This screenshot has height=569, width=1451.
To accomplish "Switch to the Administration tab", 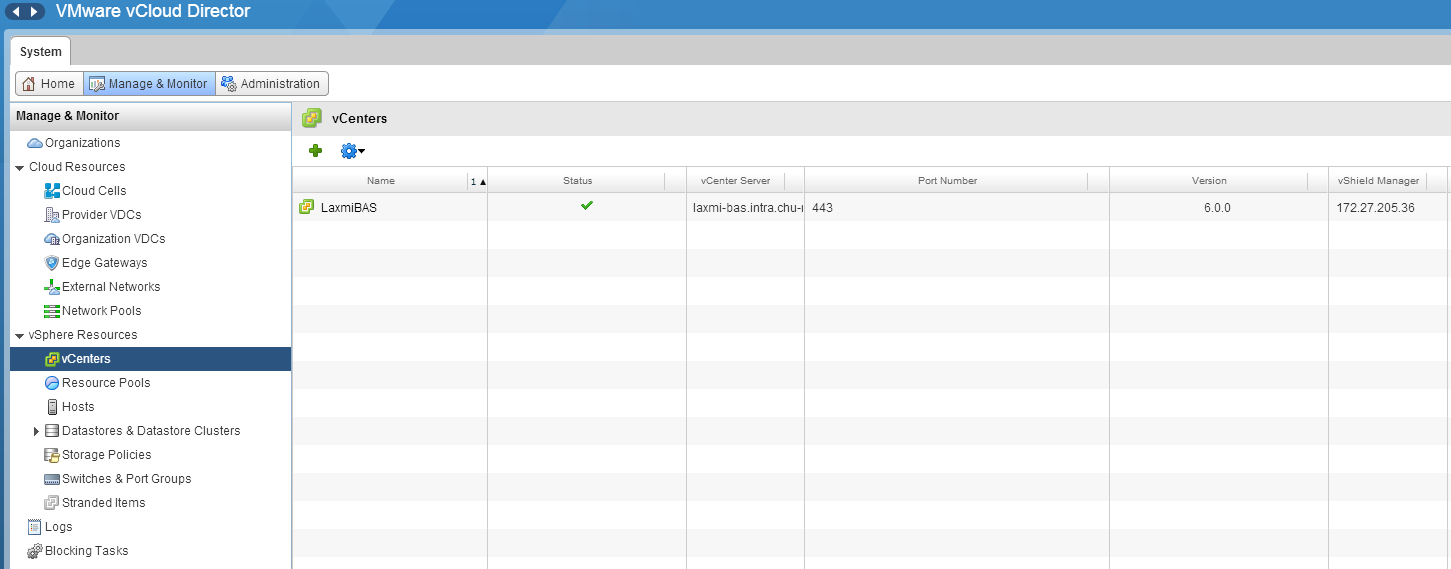I will click(271, 84).
